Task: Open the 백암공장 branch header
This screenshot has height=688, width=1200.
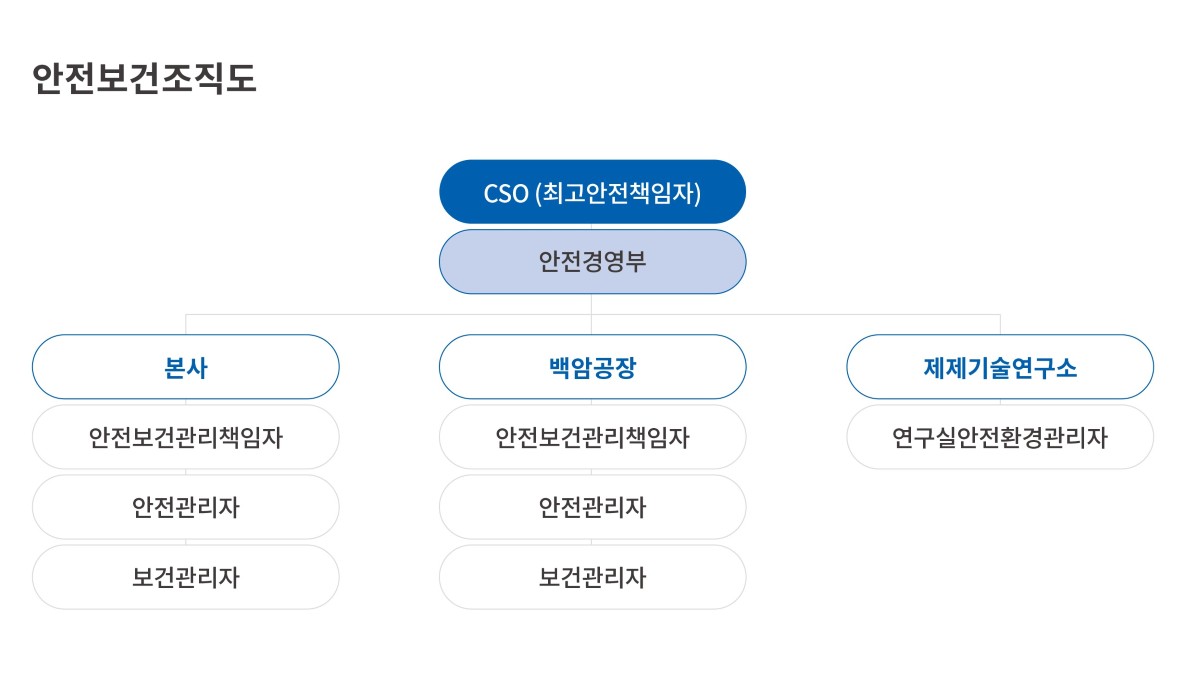Action: click(593, 367)
